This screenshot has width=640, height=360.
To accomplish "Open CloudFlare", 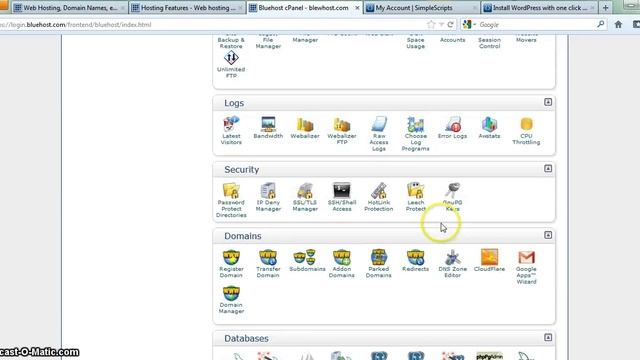I will 489,260.
